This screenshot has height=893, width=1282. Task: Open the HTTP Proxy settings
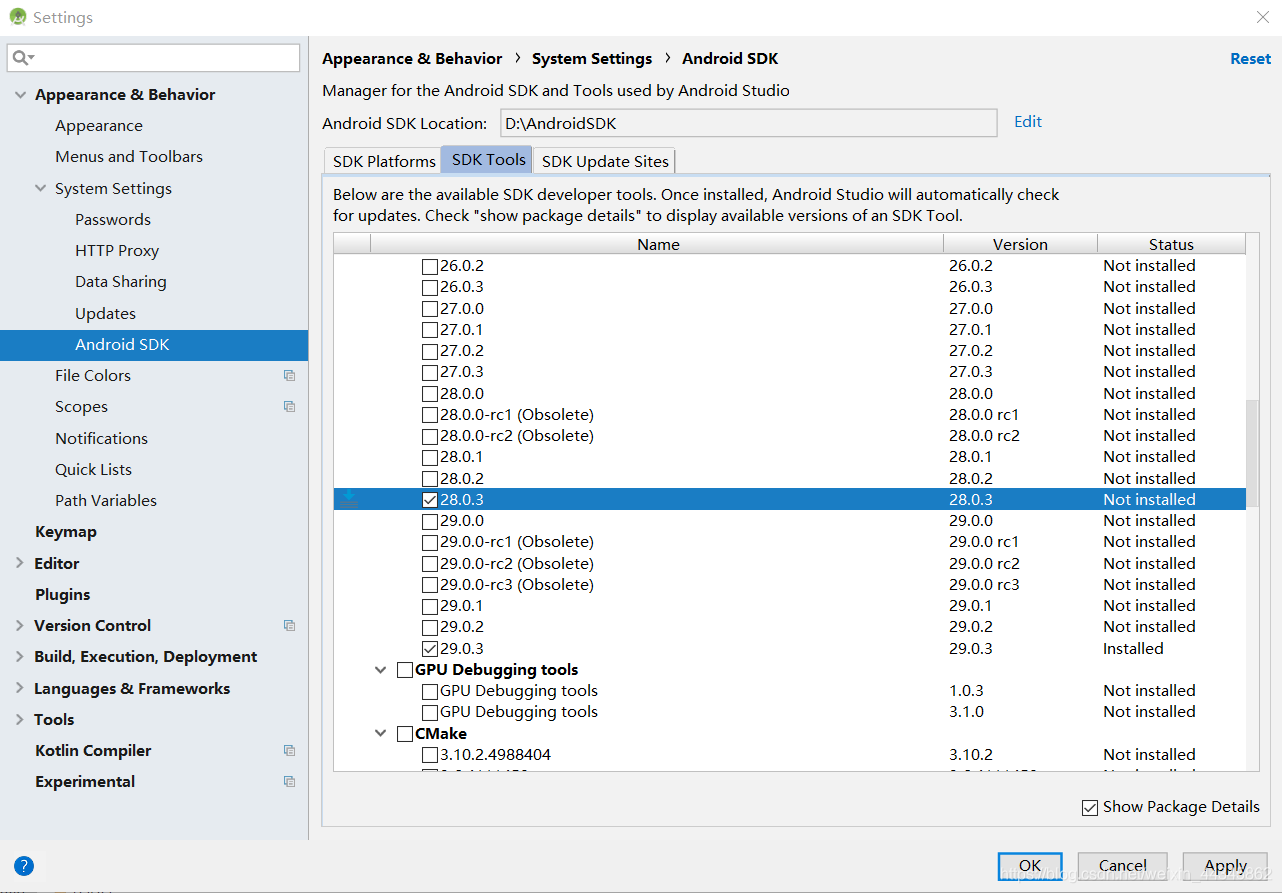(117, 251)
